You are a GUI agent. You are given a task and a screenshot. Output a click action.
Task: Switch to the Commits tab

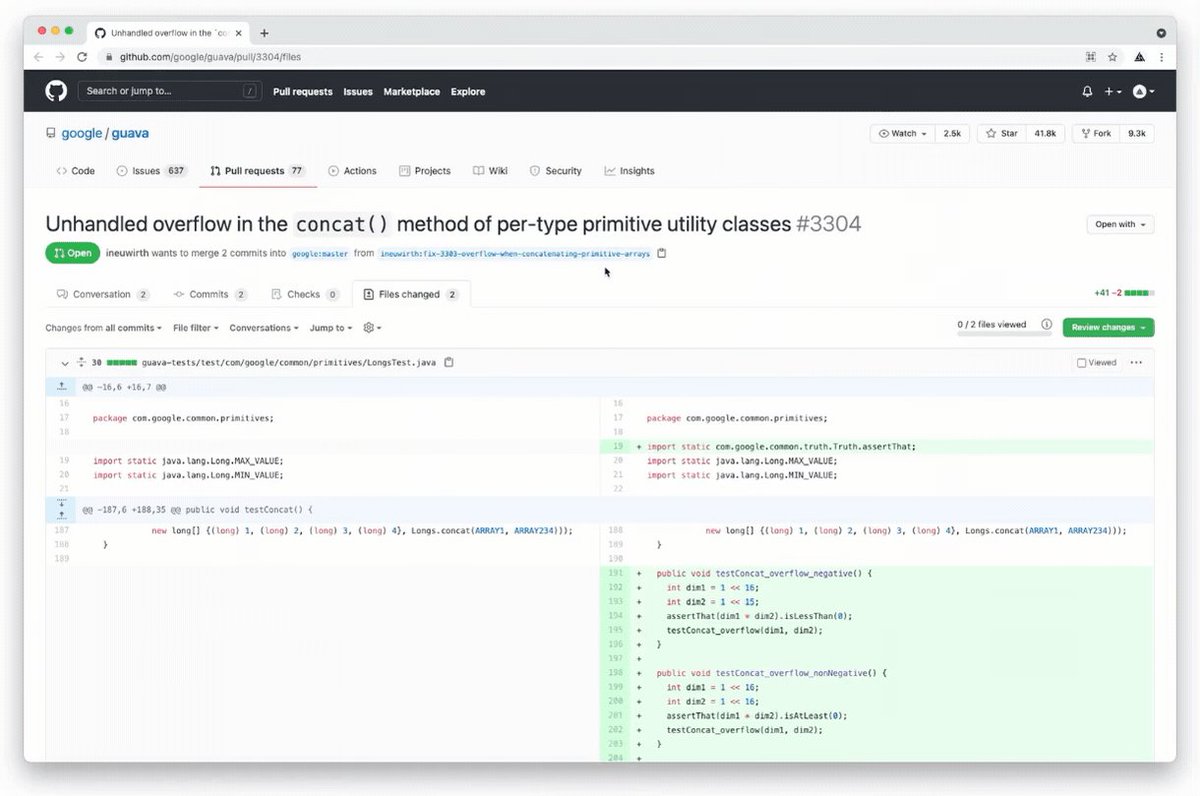[210, 294]
